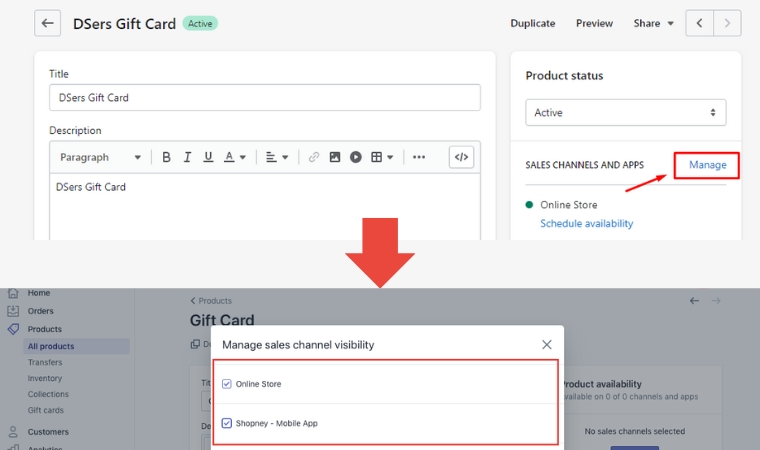Open the Share dropdown menu

[x=653, y=23]
